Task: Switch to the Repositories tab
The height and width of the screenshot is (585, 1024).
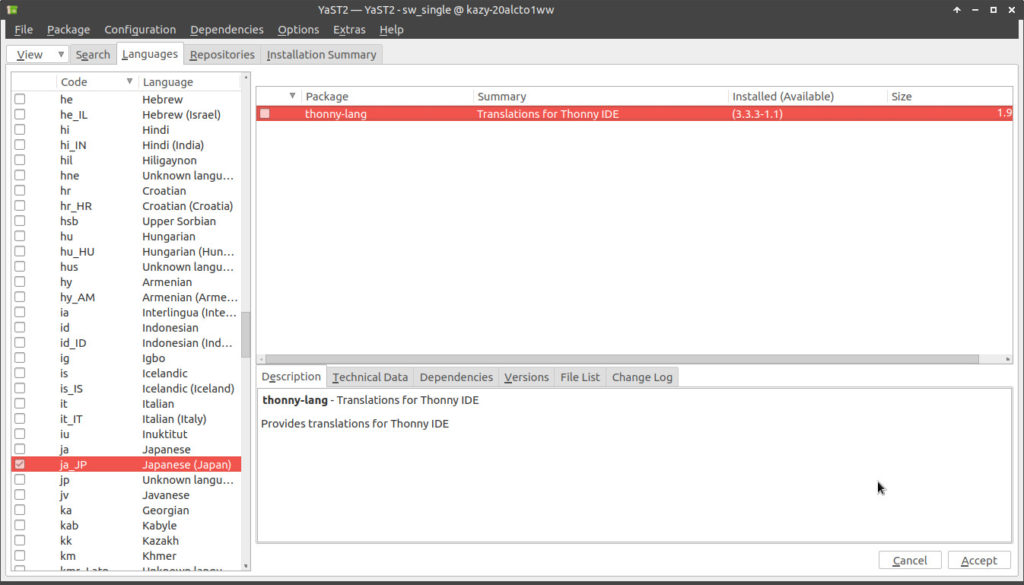Action: coord(222,55)
